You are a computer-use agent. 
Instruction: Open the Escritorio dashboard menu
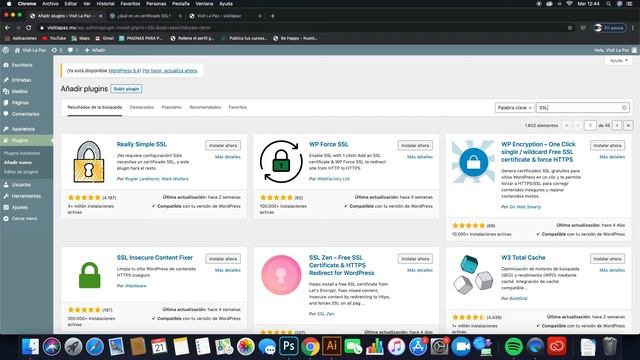pyautogui.click(x=22, y=65)
